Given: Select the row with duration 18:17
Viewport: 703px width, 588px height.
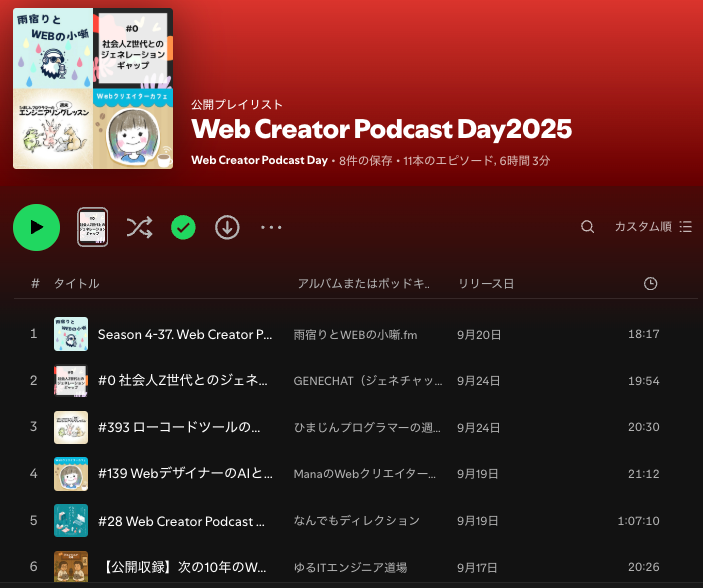Looking at the screenshot, I should click(x=355, y=334).
